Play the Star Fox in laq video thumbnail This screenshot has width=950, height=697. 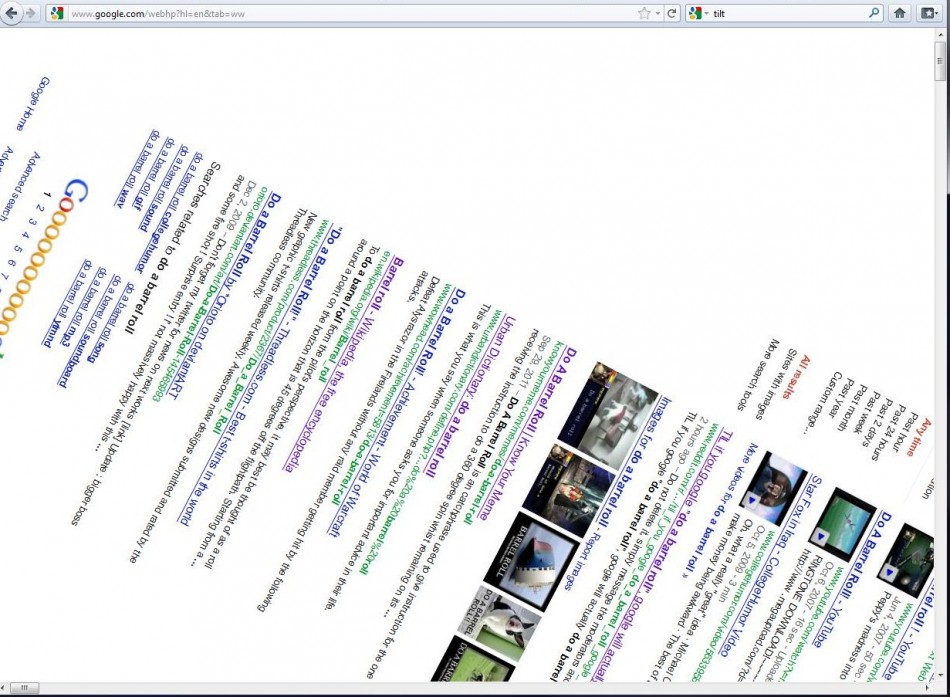(774, 489)
